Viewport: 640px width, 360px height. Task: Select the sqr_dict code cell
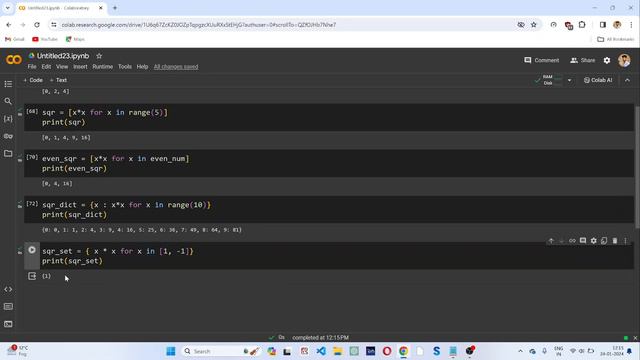point(329,209)
